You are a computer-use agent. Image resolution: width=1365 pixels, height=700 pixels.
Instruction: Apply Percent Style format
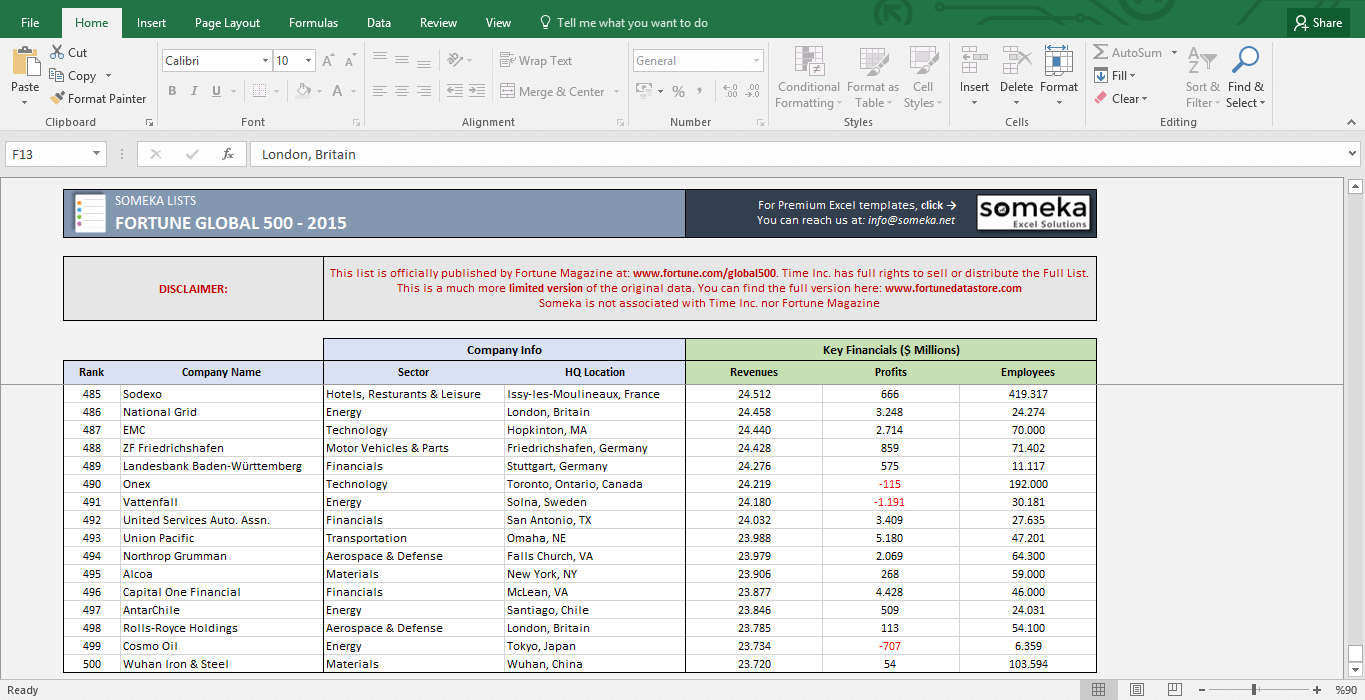click(678, 91)
